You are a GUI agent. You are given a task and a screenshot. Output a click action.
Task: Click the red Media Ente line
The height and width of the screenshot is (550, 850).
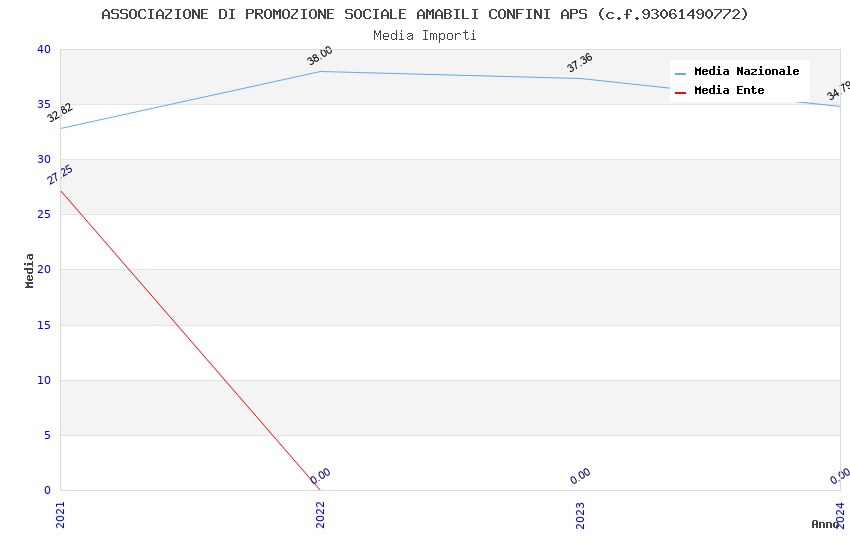[x=190, y=340]
